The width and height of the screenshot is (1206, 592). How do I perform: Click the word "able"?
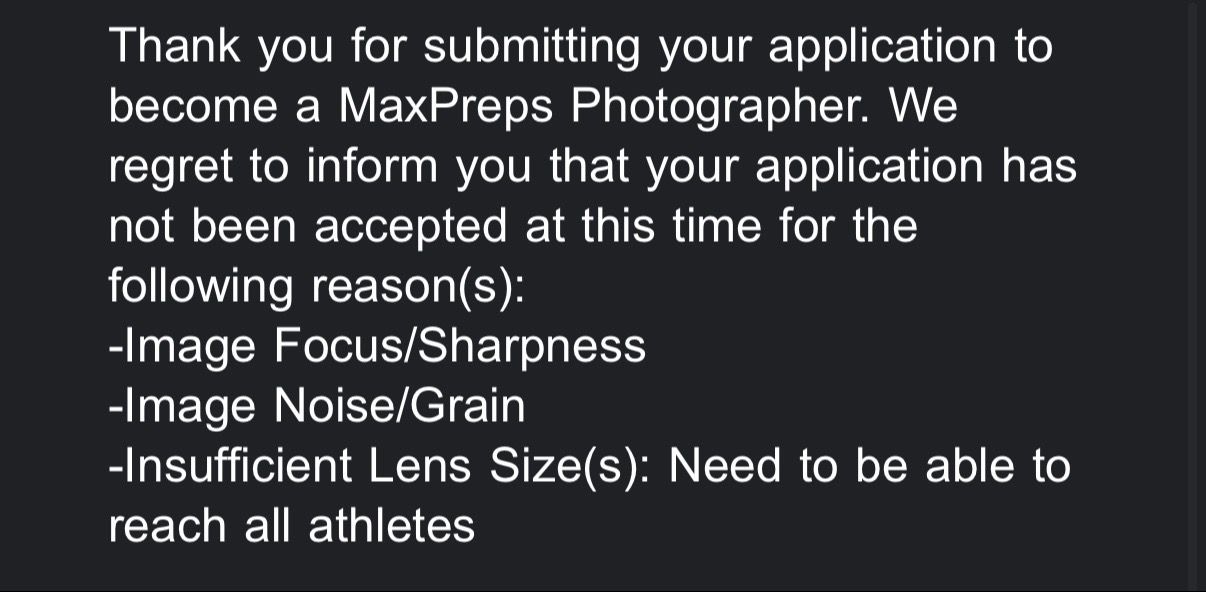(x=968, y=466)
